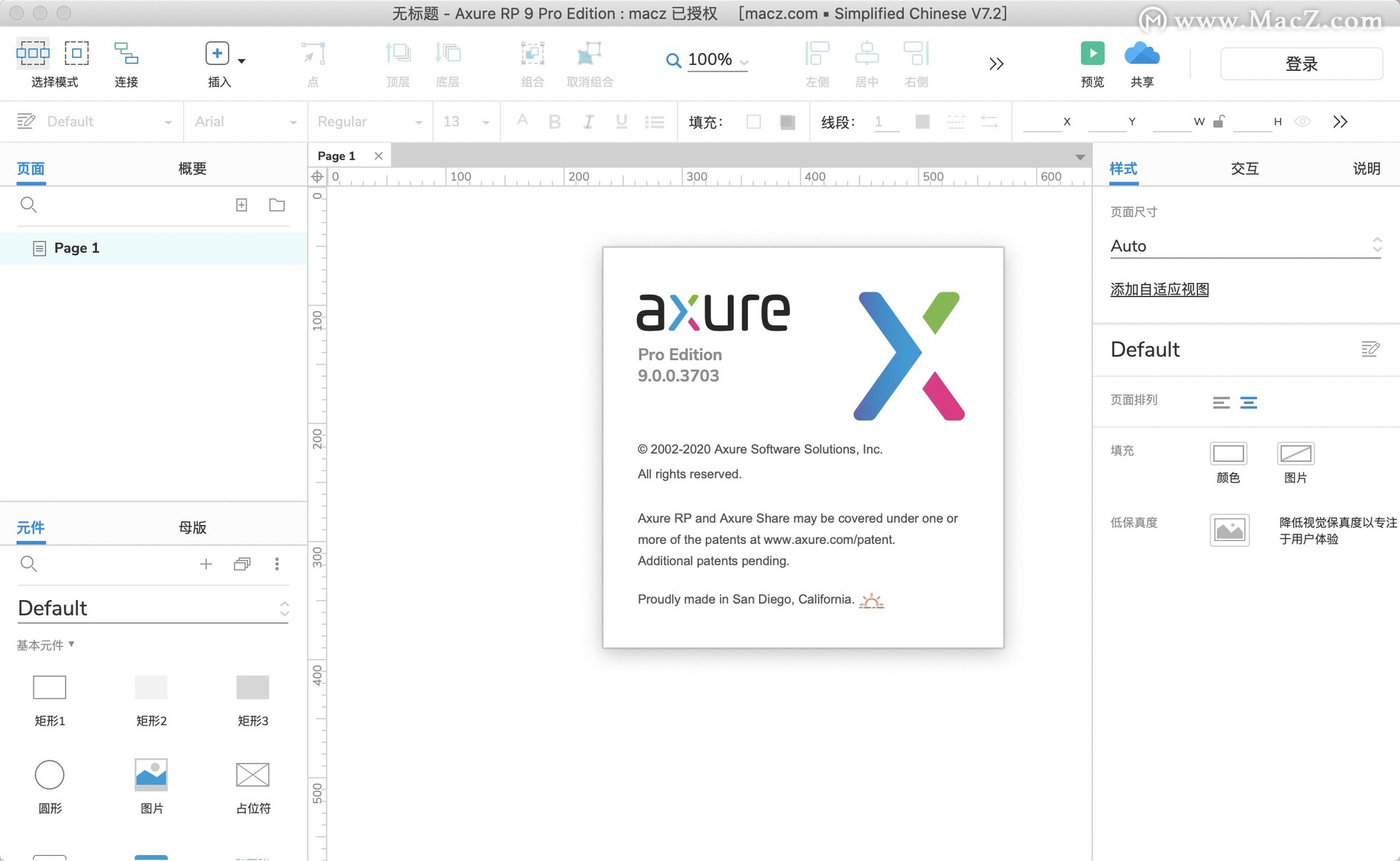Click the widget library search icon
1400x861 pixels.
point(28,564)
